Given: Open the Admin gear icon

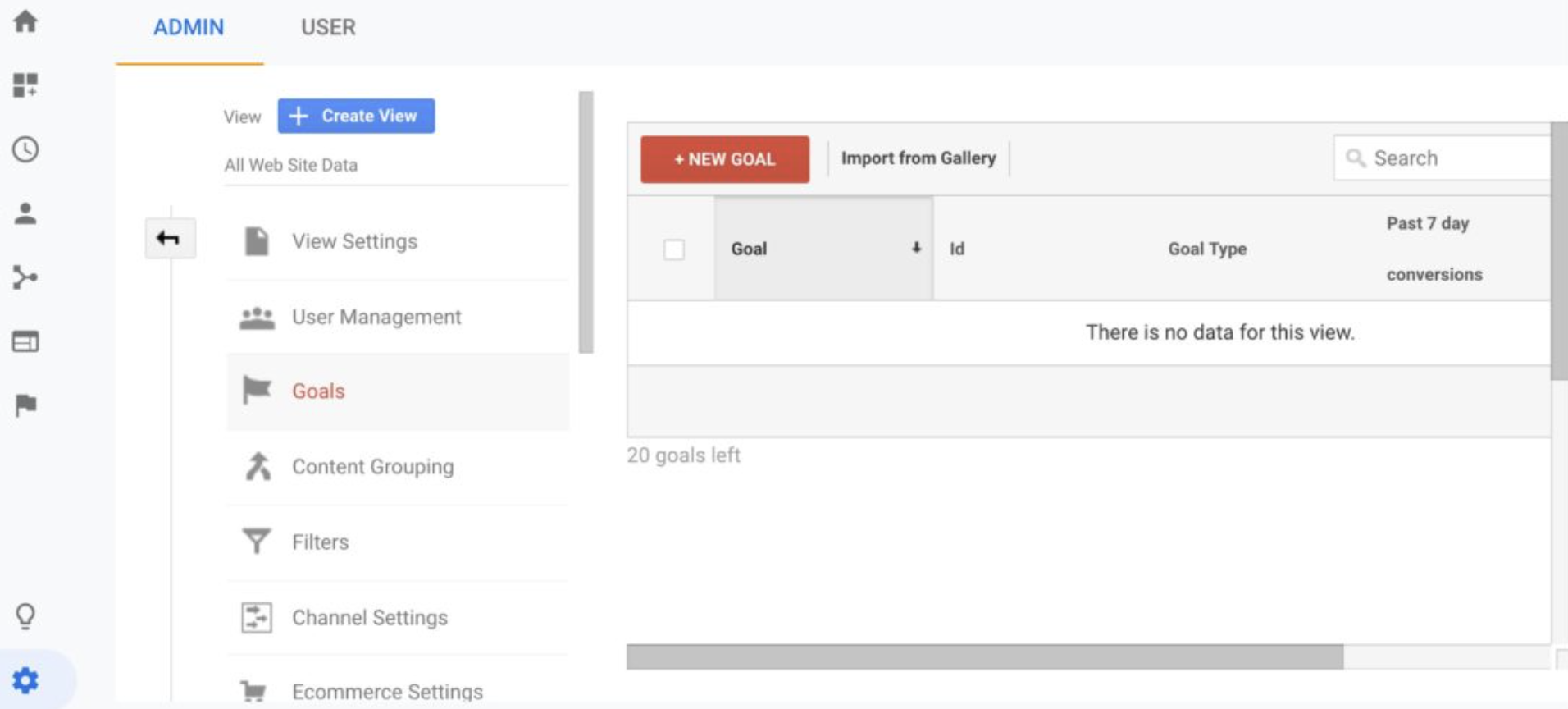Looking at the screenshot, I should pyautogui.click(x=25, y=680).
